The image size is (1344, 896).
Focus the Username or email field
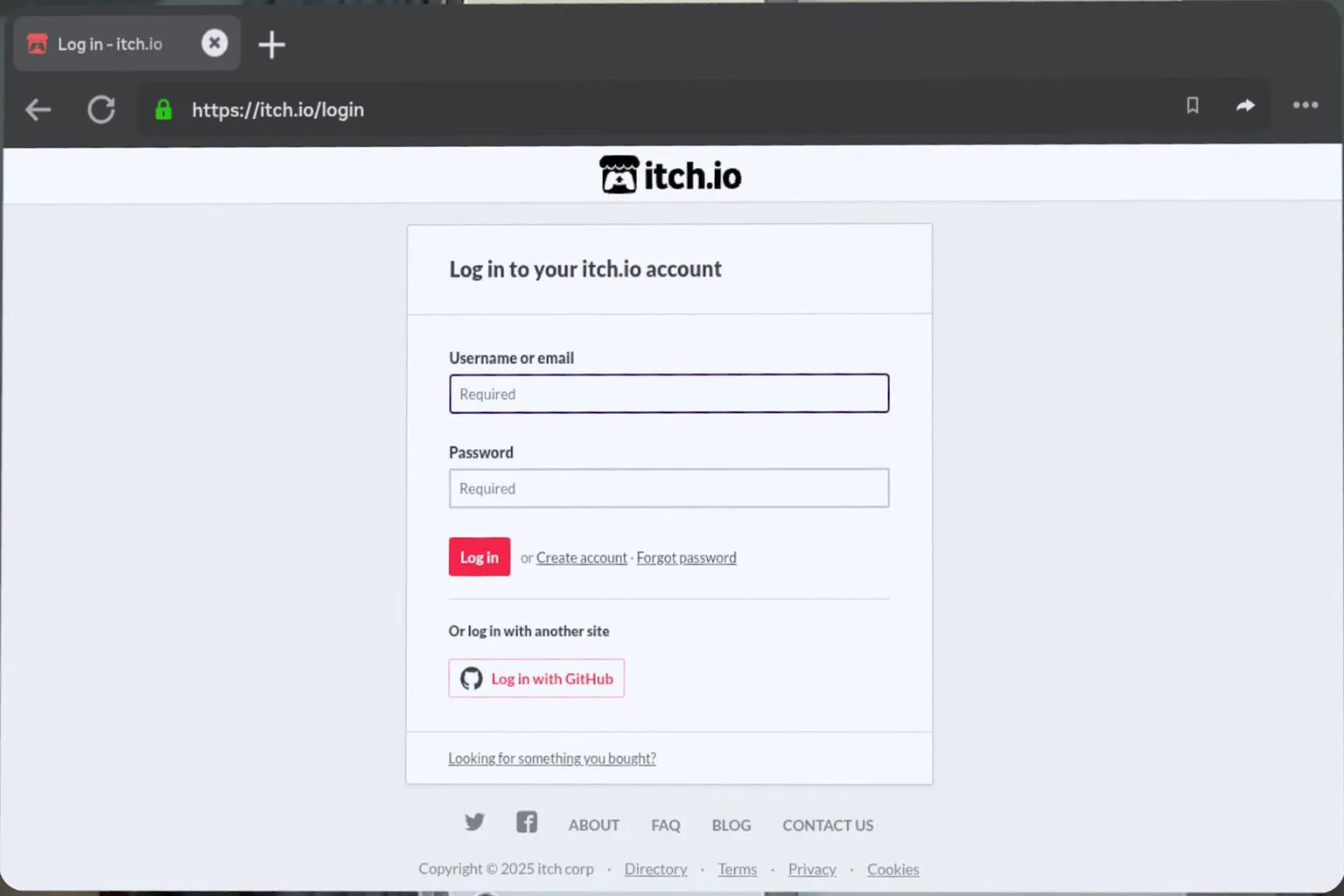(x=669, y=394)
